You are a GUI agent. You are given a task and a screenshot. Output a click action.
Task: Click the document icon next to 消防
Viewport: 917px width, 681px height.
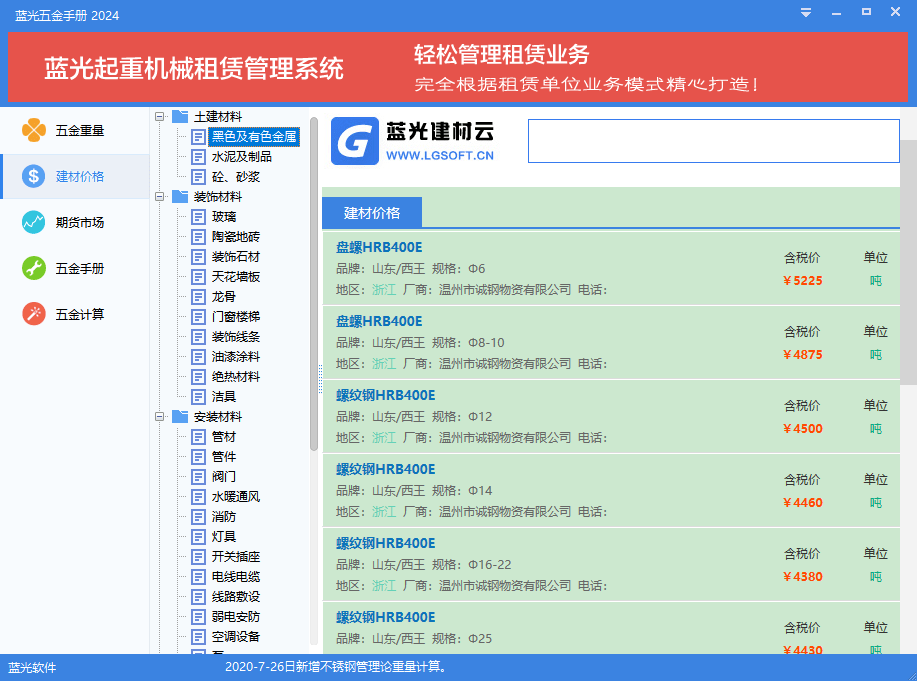click(x=198, y=516)
